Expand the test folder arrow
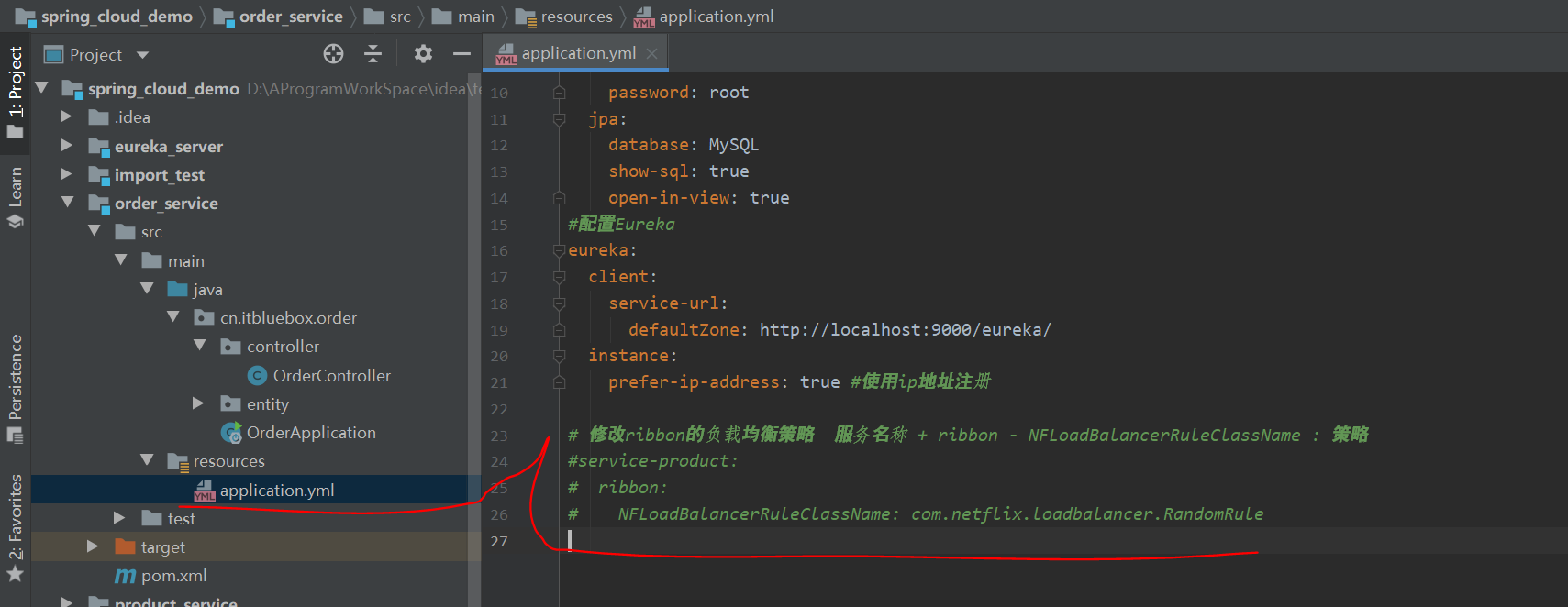 click(119, 518)
